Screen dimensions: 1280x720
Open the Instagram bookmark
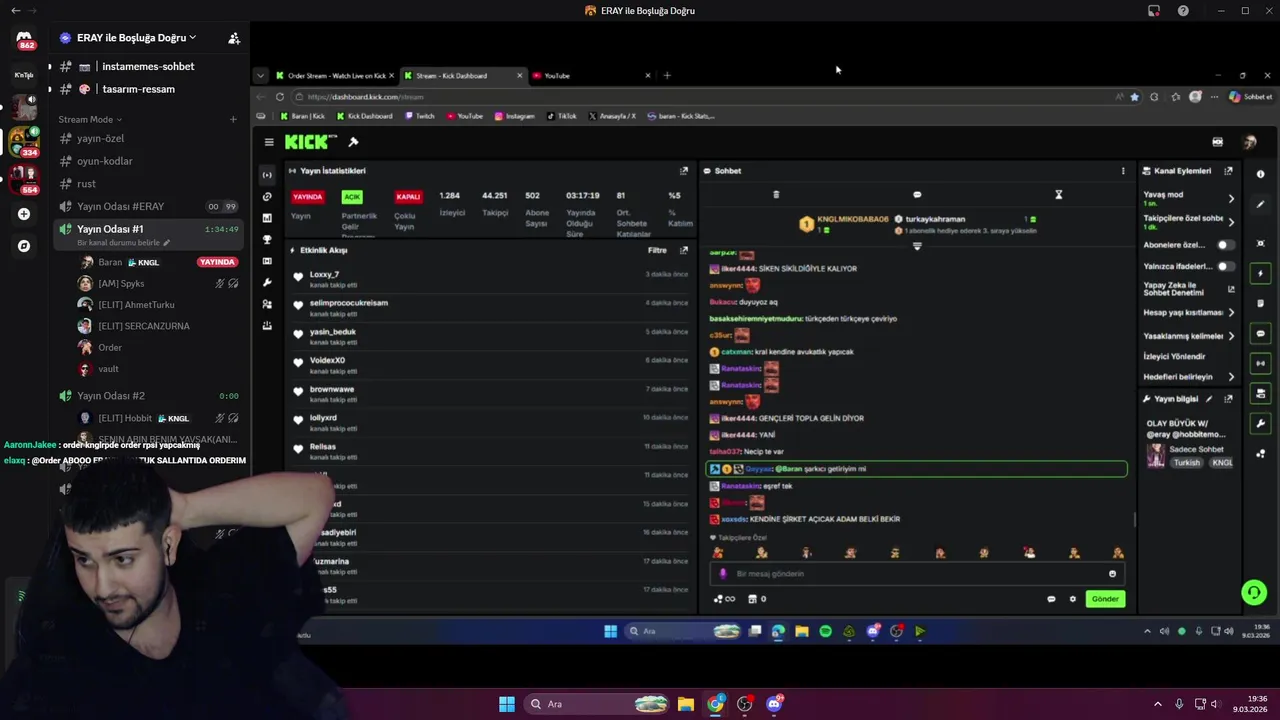point(515,116)
